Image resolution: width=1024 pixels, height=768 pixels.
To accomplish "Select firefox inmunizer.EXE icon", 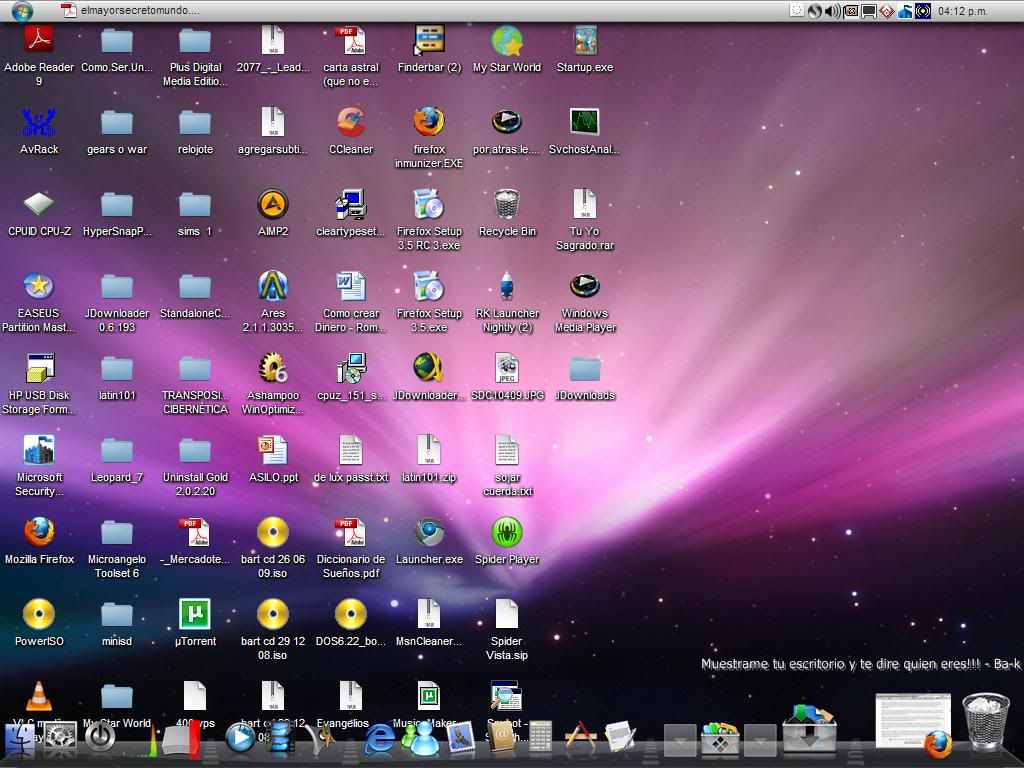I will click(428, 122).
